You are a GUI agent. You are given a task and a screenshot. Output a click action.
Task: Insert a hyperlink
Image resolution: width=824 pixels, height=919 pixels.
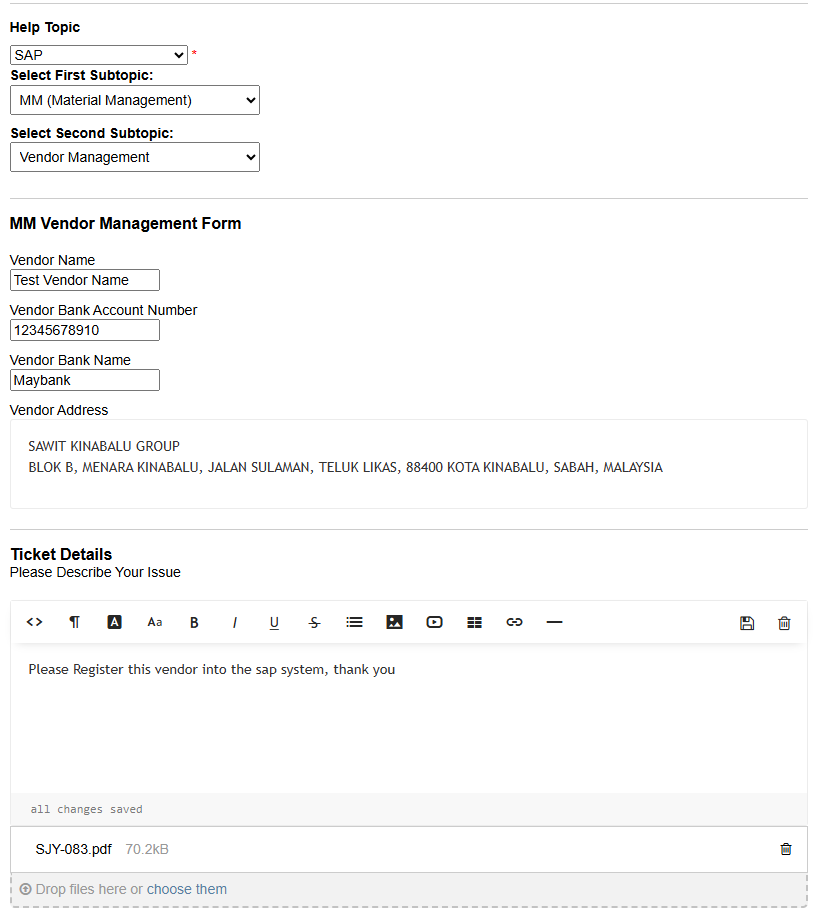(x=515, y=622)
